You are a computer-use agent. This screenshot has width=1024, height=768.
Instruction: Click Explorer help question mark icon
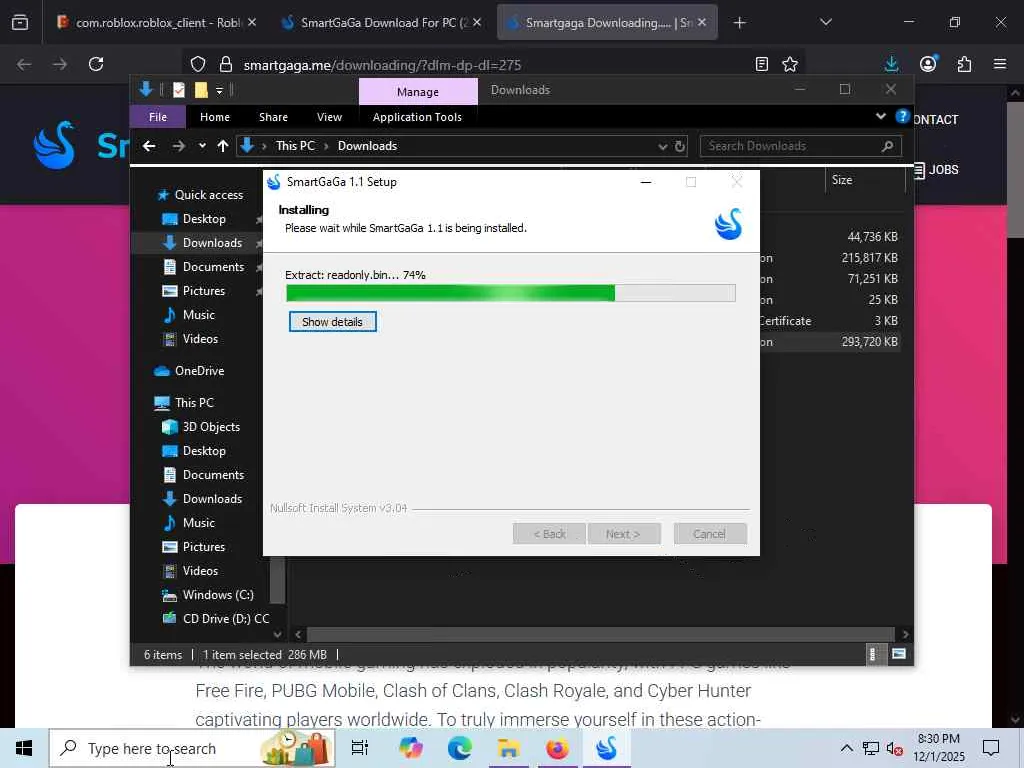[x=903, y=116]
